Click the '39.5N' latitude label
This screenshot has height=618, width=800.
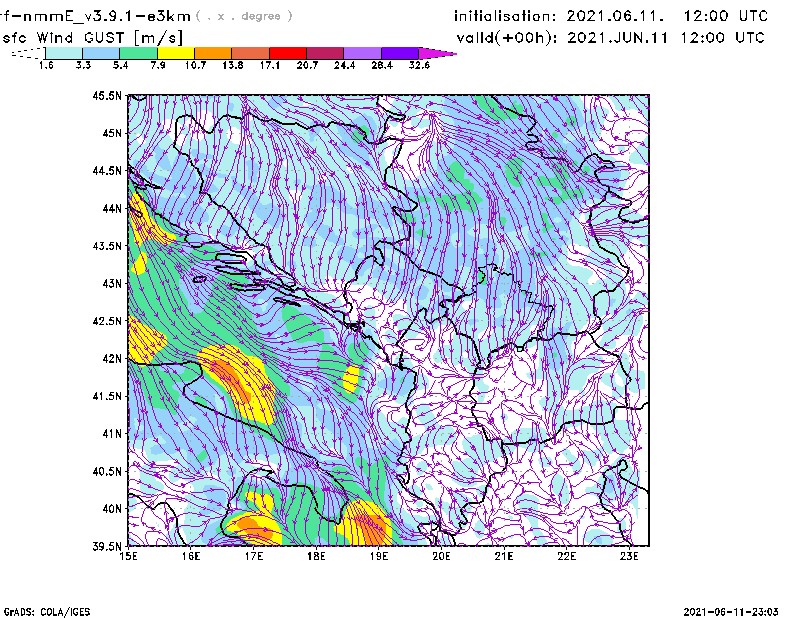(107, 547)
